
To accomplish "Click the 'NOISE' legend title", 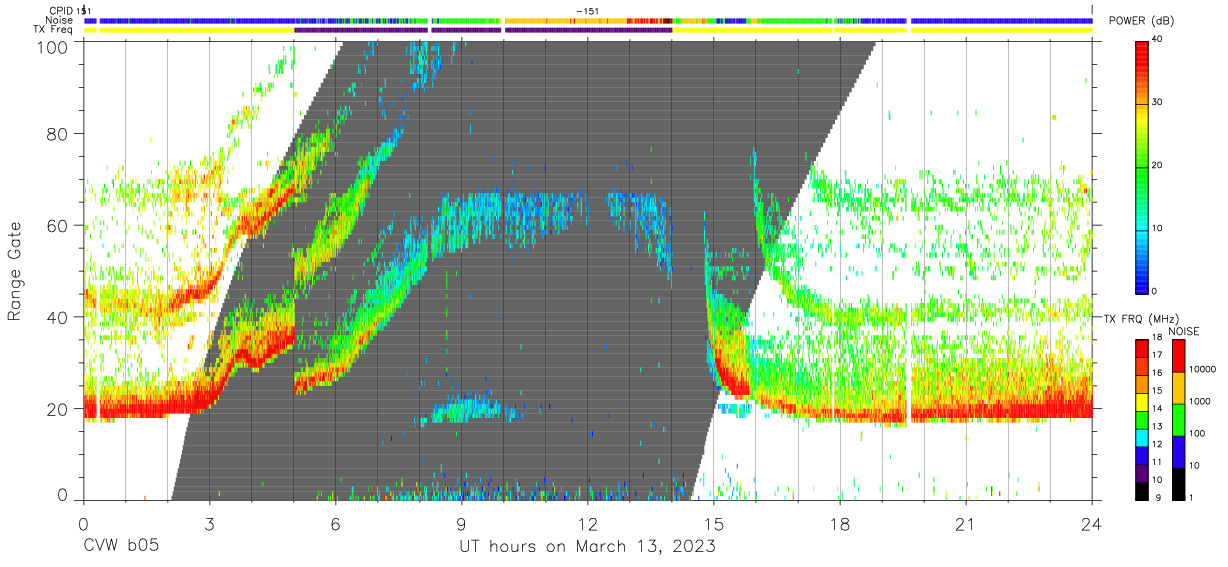I will (1186, 331).
